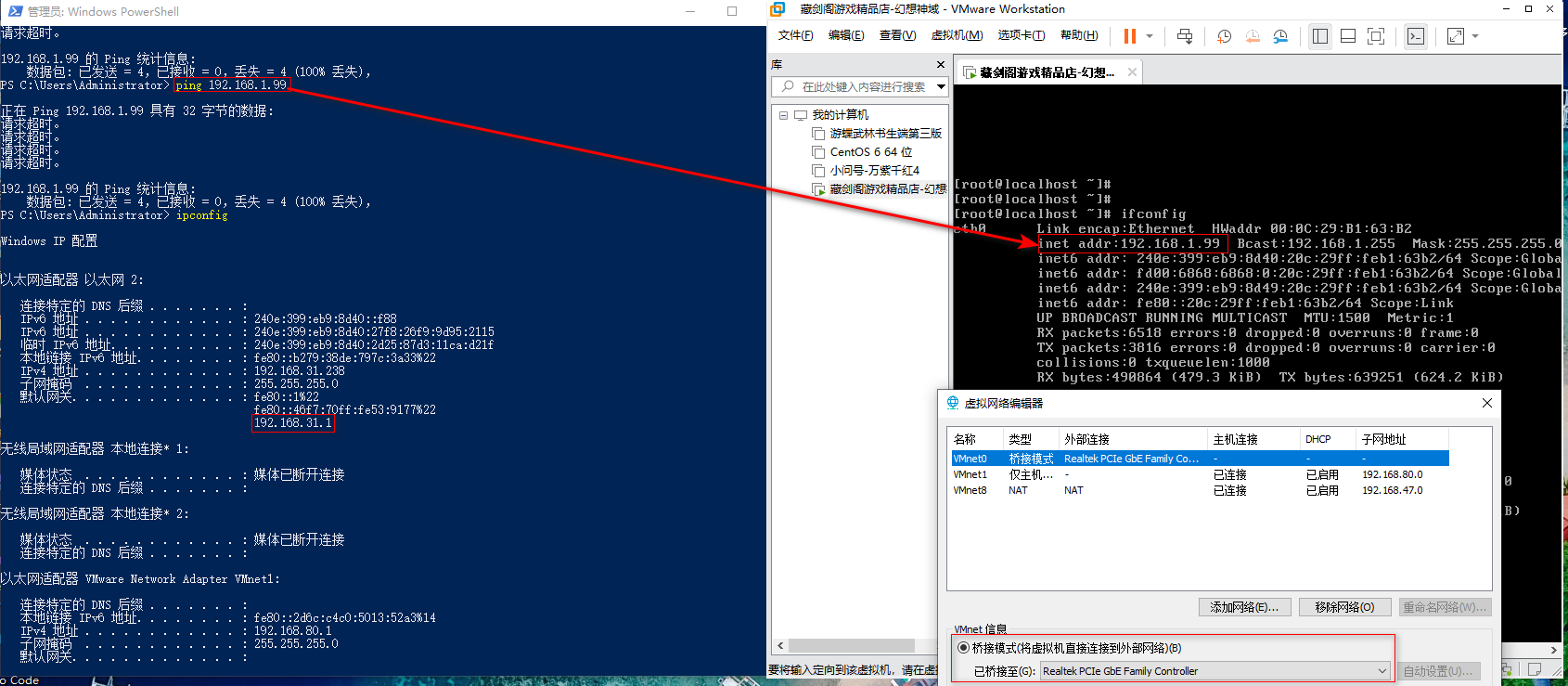
Task: Click the send Ctrl+Alt+Del toolbar icon
Action: (1185, 36)
